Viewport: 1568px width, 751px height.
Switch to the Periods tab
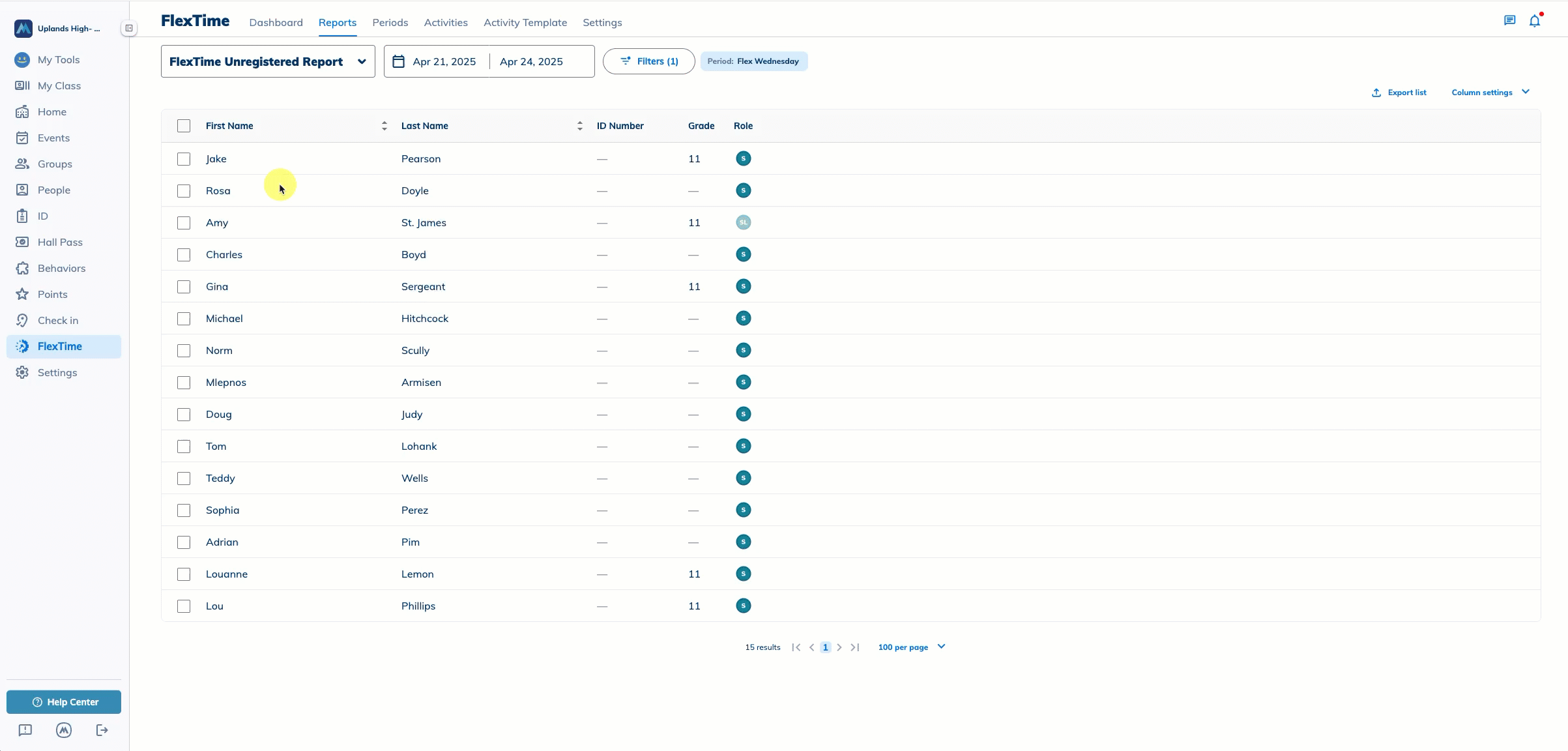[x=390, y=22]
